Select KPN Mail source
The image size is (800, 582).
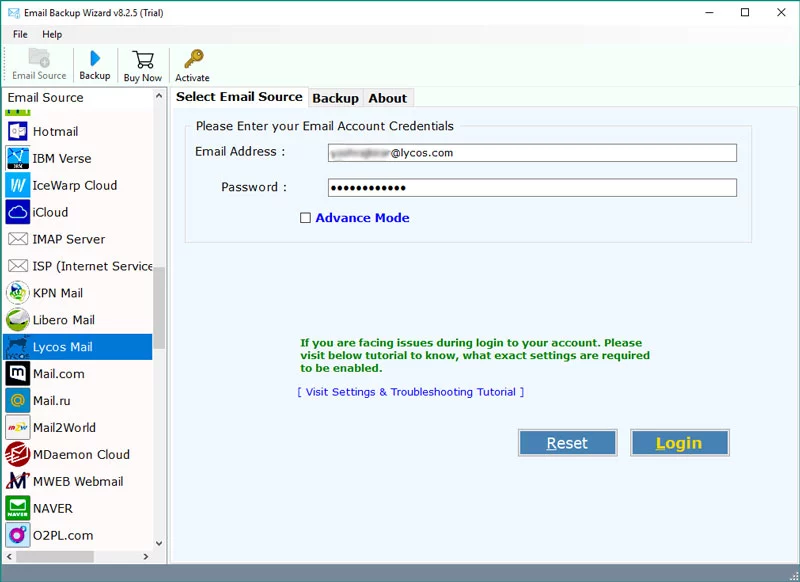click(x=57, y=293)
